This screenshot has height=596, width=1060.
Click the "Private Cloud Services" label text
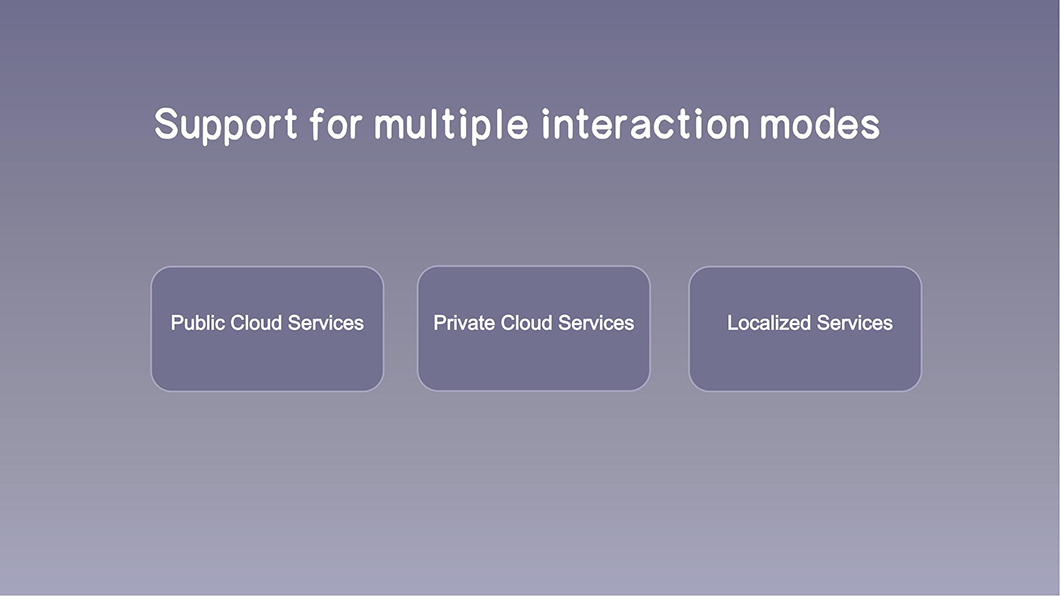(533, 323)
